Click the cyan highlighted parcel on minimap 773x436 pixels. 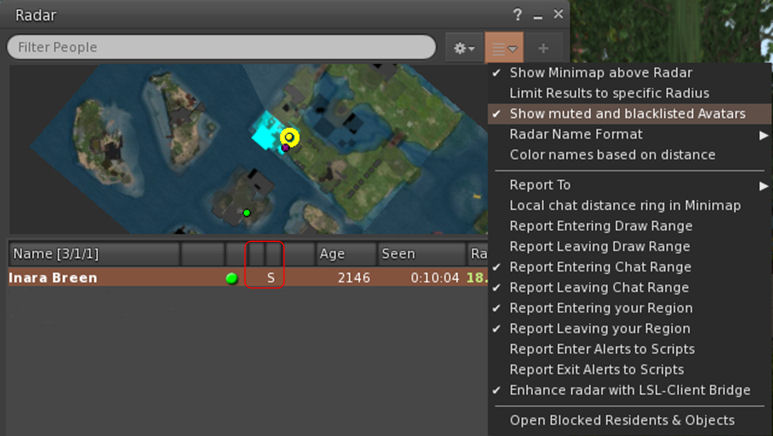pyautogui.click(x=266, y=134)
